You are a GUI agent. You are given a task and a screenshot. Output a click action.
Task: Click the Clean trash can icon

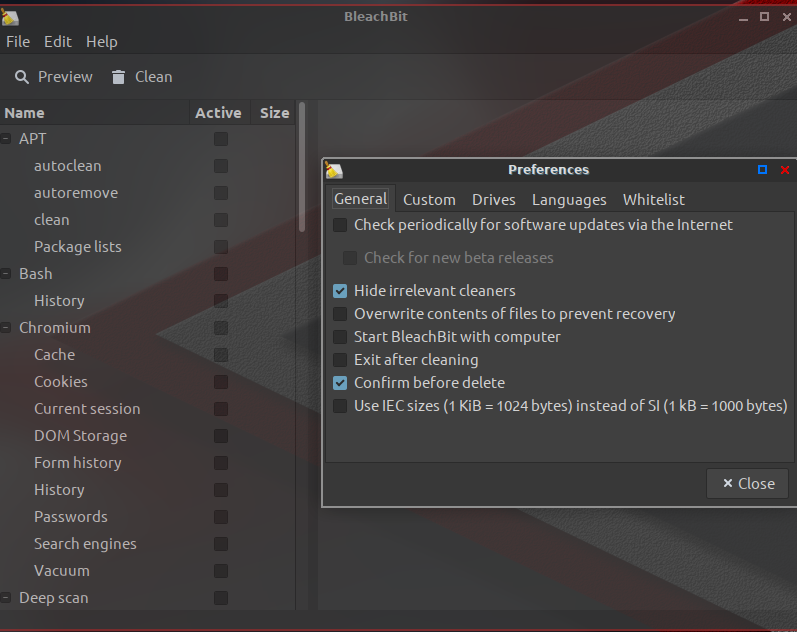(x=118, y=77)
